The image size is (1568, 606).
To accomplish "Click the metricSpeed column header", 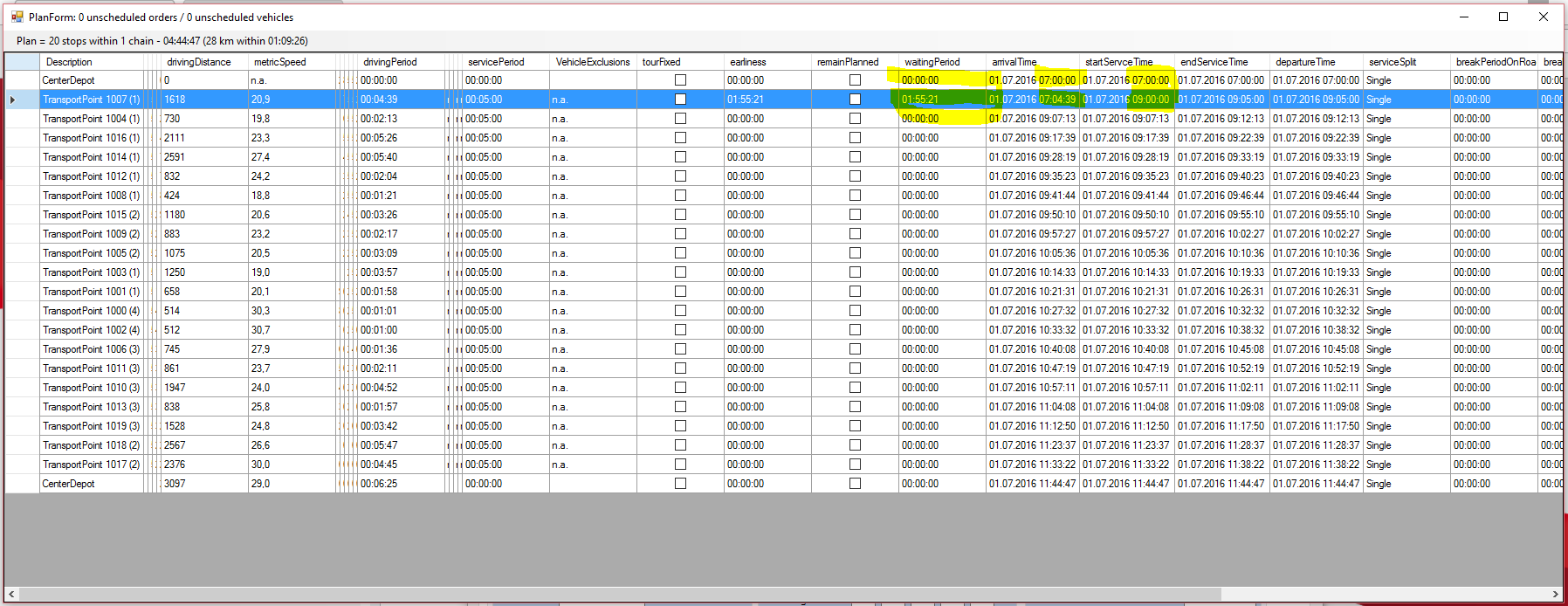I will 280,62.
